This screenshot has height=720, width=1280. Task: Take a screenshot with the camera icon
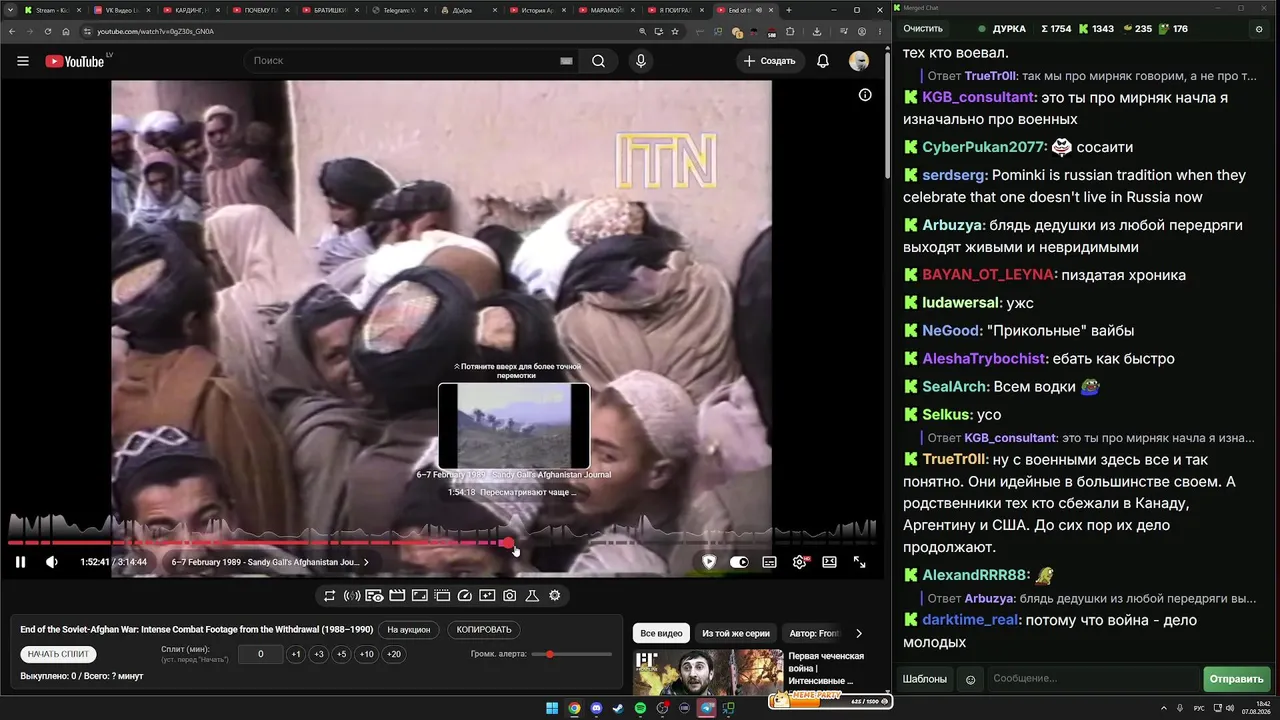coord(510,596)
